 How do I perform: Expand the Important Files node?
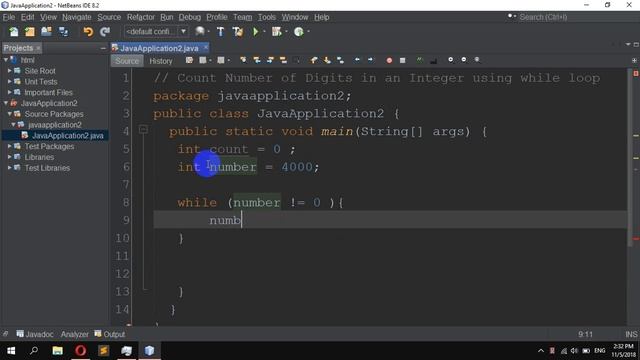pos(9,92)
